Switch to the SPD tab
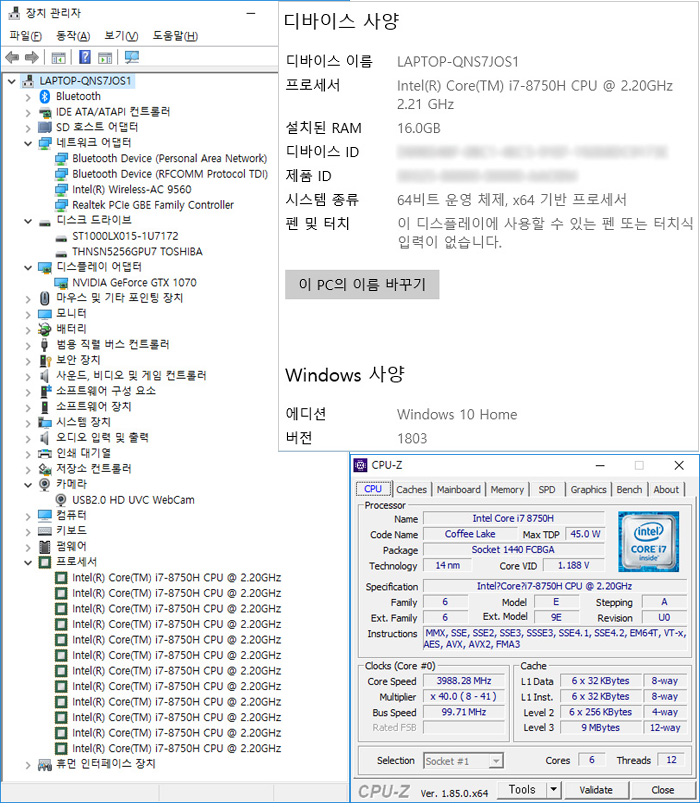Viewport: 700px width, 807px height. (547, 489)
